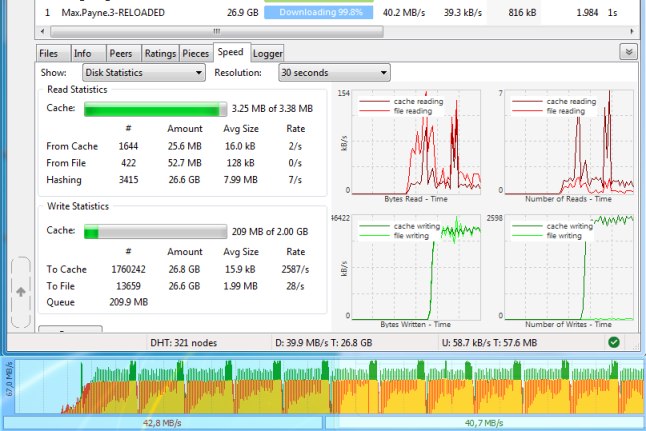
Task: Click the 2587/s write rate value
Action: (x=295, y=269)
